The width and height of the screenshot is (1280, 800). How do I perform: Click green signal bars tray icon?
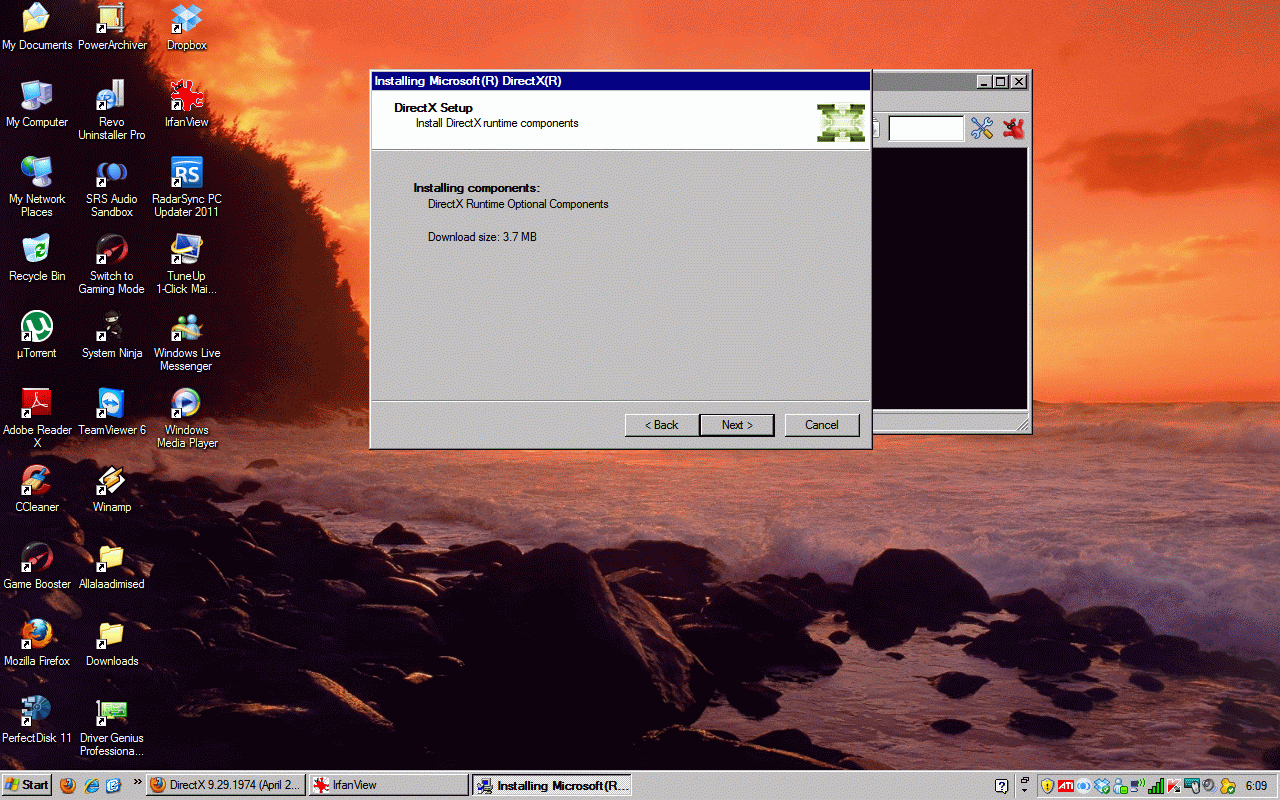1156,786
